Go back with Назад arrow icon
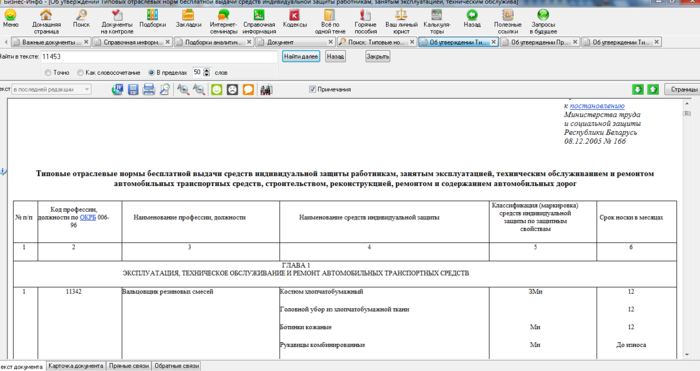This screenshot has width=700, height=371. 472,19
